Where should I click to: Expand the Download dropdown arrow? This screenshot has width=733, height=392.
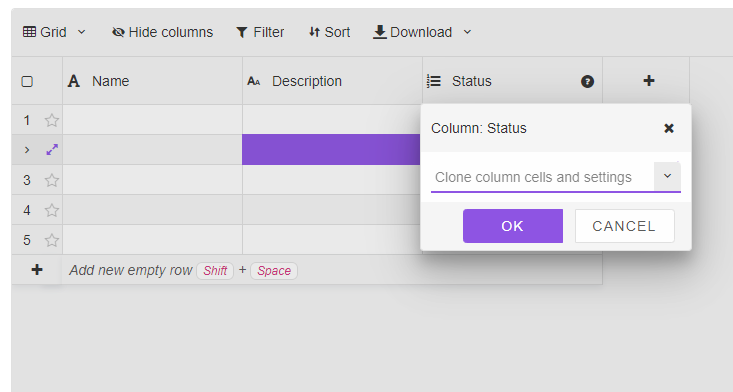[467, 32]
